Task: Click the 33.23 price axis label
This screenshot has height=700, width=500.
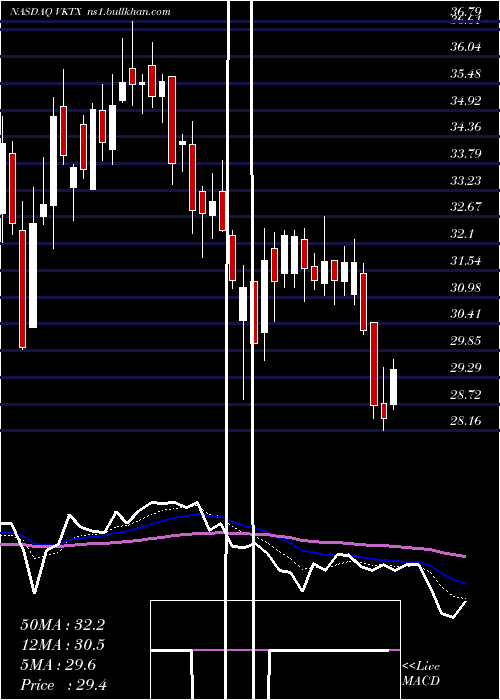Action: pos(466,180)
